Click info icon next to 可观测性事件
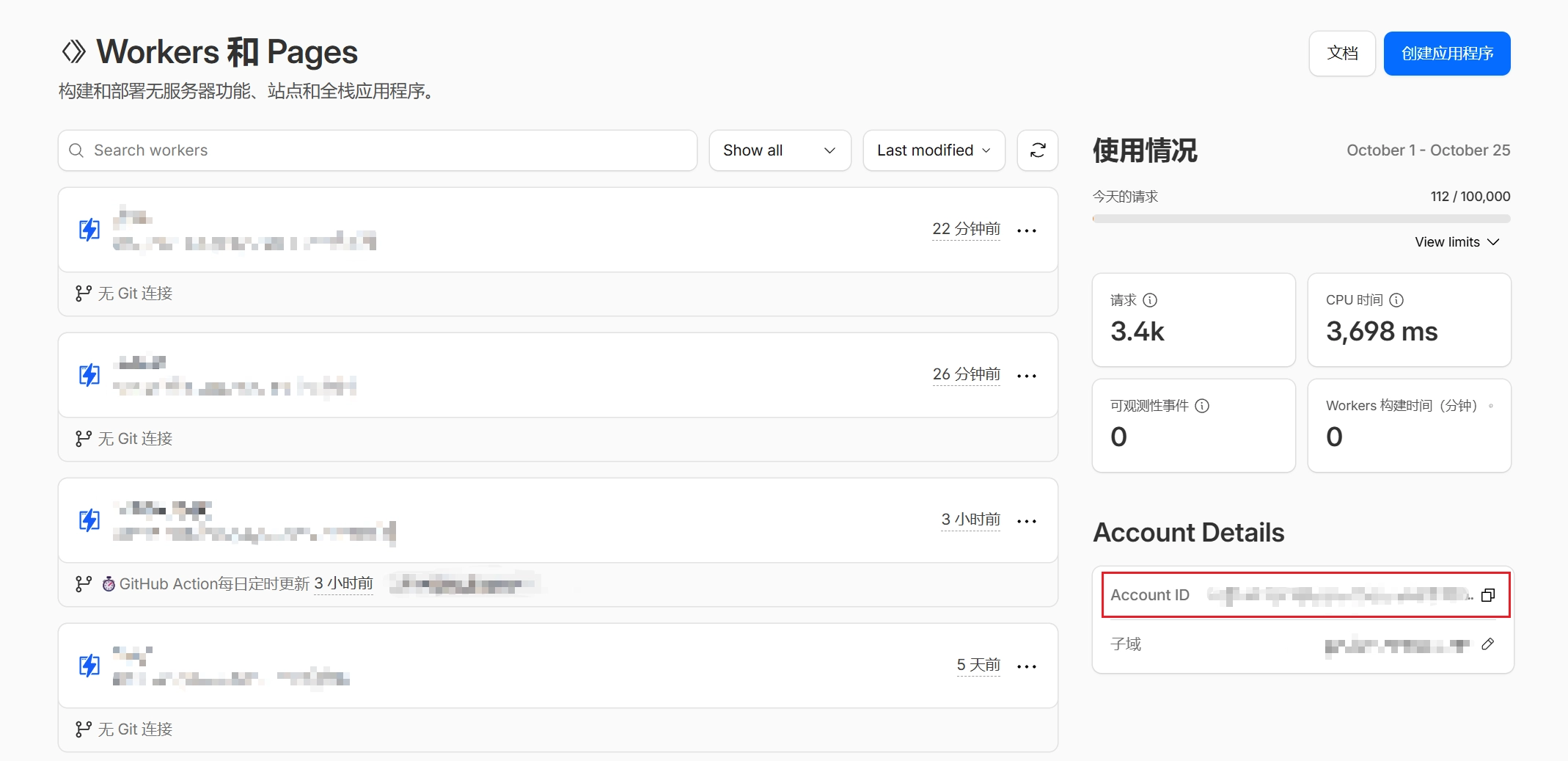Screen dimensions: 1568x761 (1202, 406)
